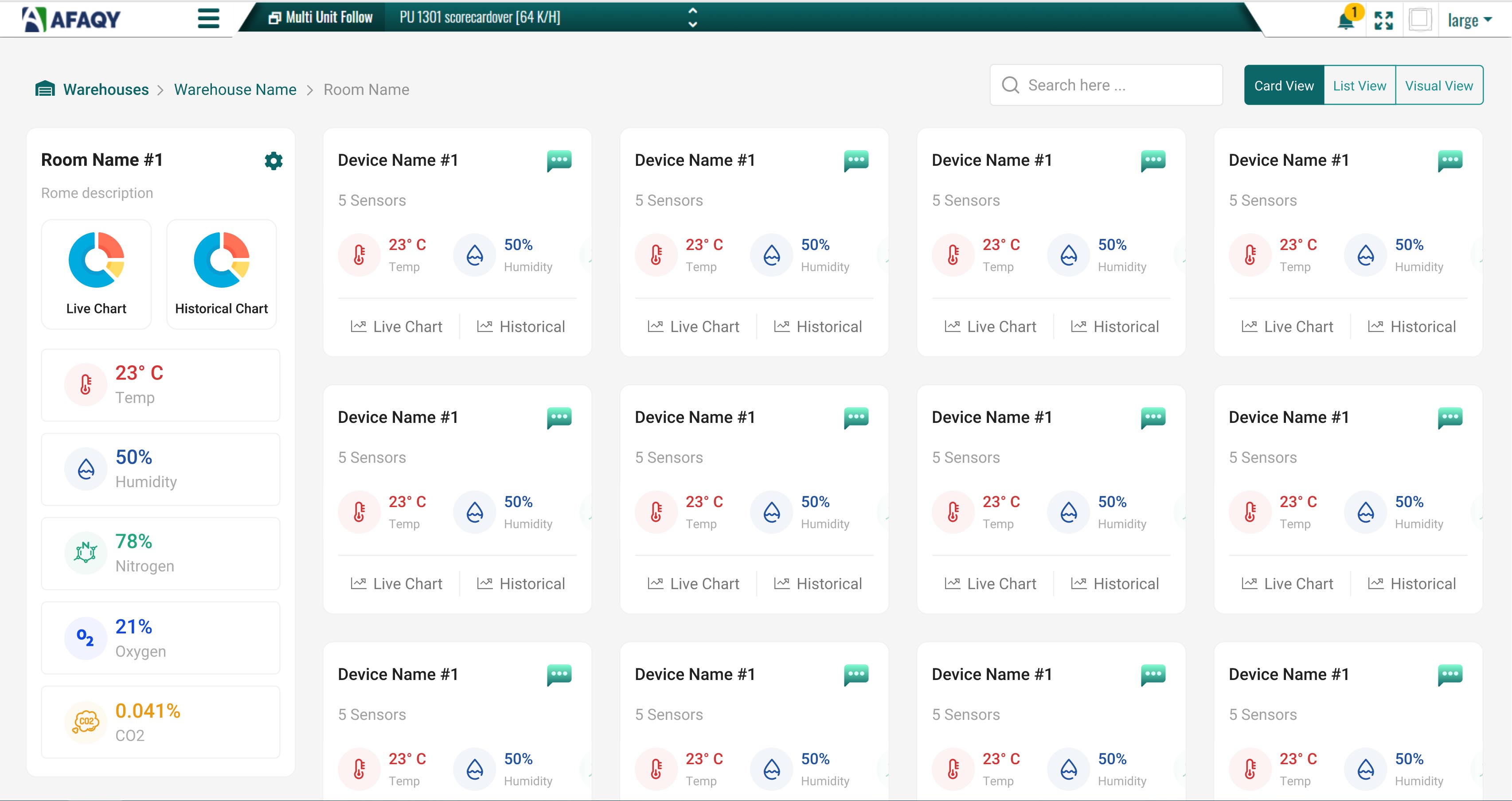
Task: Open the large size dropdown
Action: pos(1470,20)
